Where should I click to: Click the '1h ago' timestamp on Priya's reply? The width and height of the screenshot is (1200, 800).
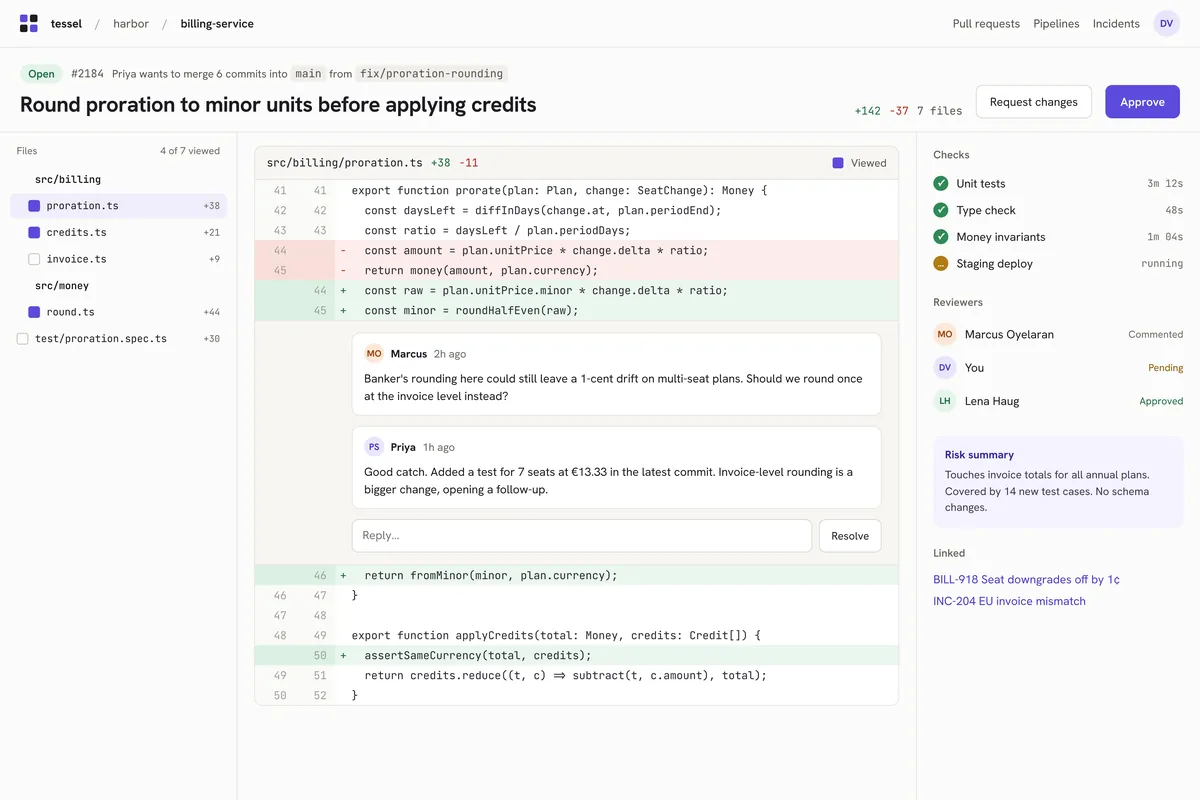pyautogui.click(x=439, y=447)
